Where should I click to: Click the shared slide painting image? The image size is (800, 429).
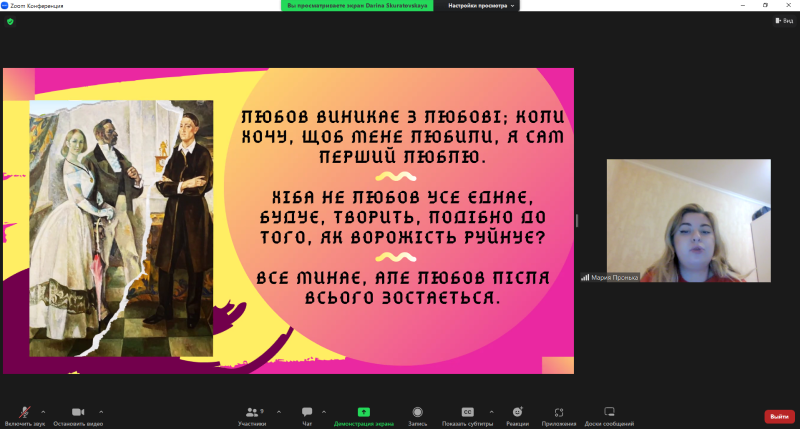(121, 228)
